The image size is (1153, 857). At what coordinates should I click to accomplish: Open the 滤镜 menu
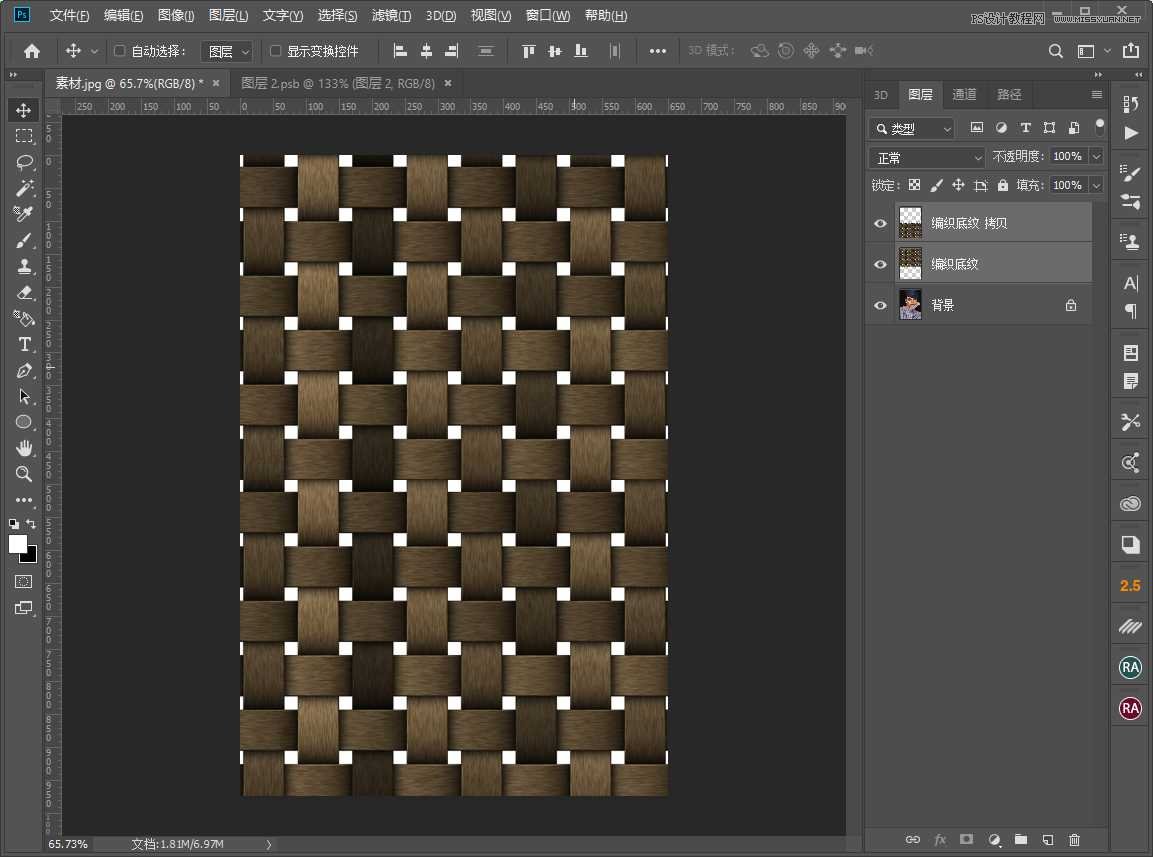[391, 15]
